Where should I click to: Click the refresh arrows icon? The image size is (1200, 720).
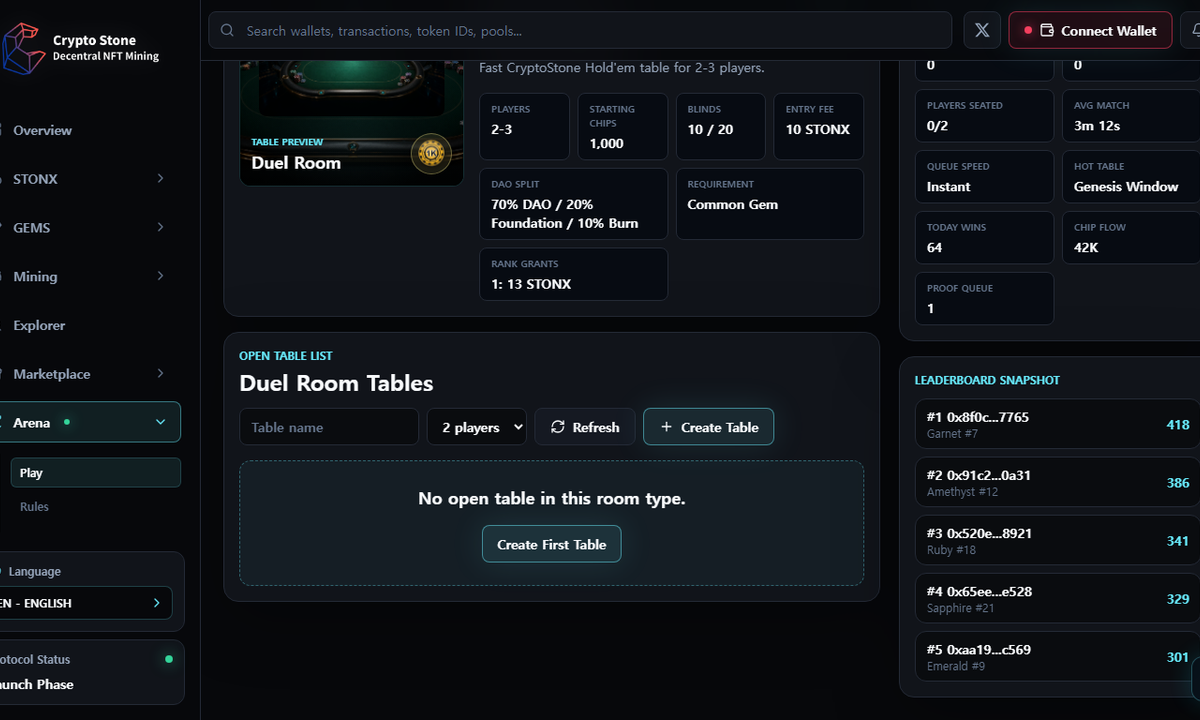(x=558, y=427)
